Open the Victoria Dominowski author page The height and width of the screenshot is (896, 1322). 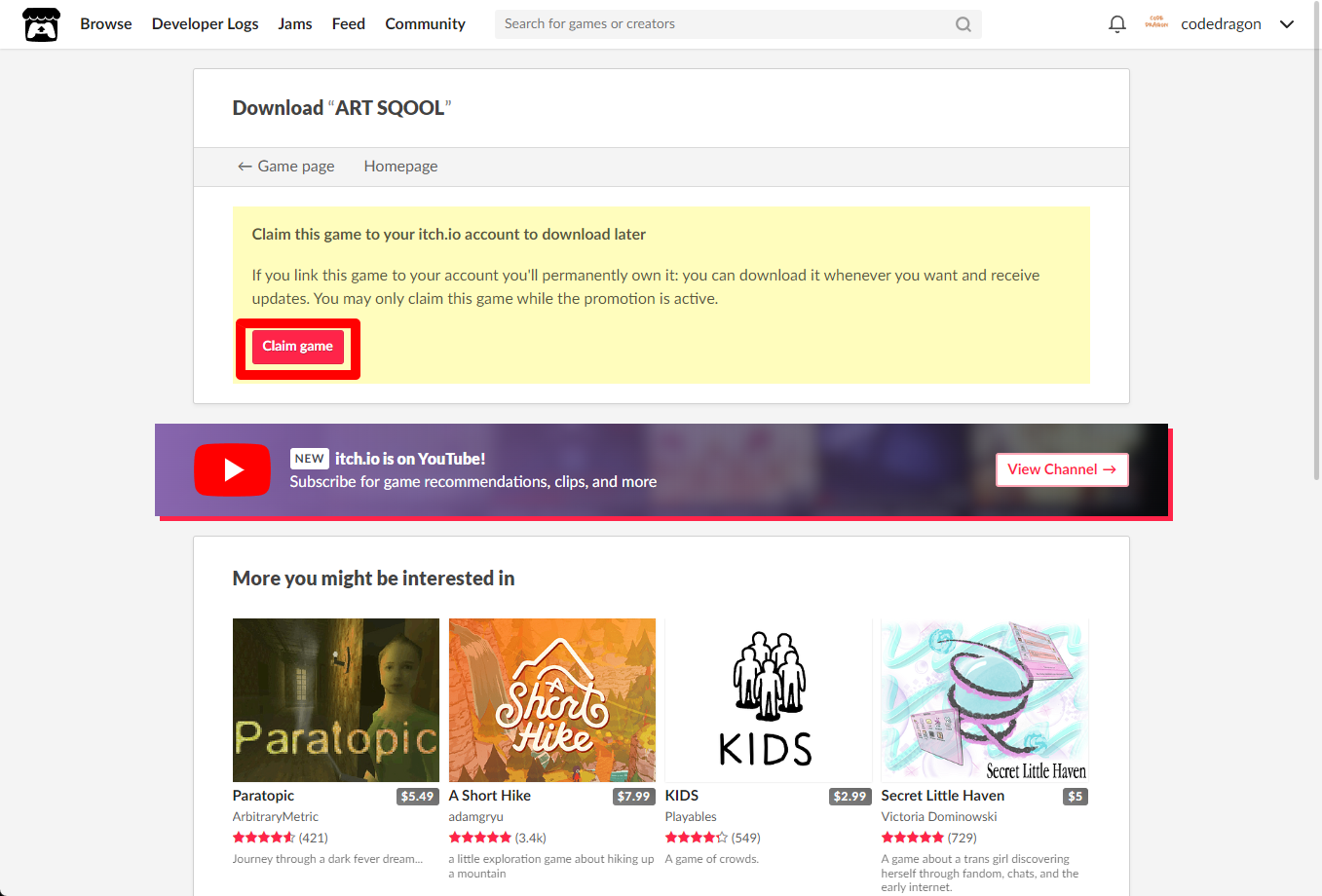tap(939, 817)
